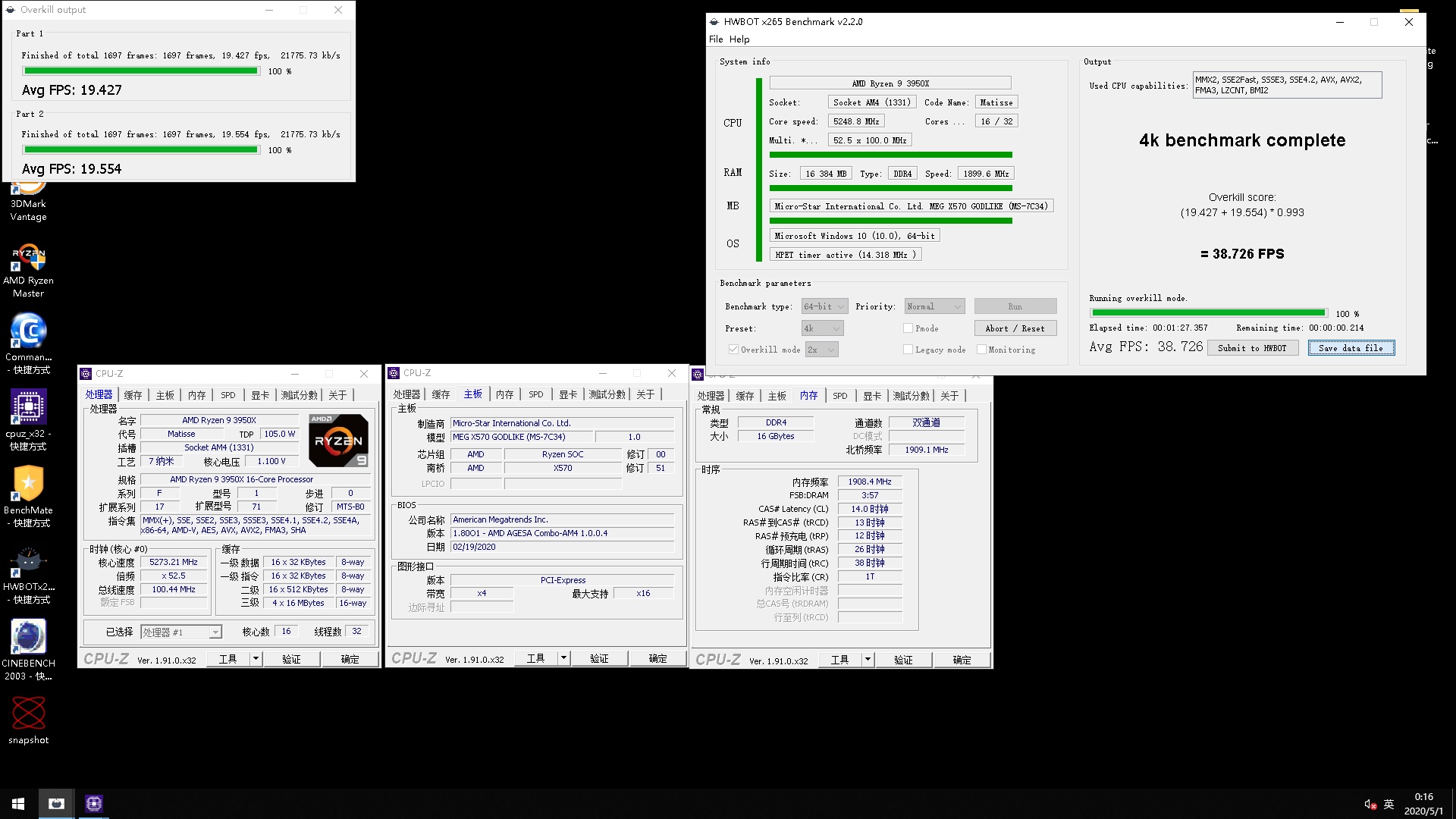Image resolution: width=1456 pixels, height=819 pixels.
Task: Click Ryzen 9 logo in CPU-Z
Action: click(x=338, y=440)
